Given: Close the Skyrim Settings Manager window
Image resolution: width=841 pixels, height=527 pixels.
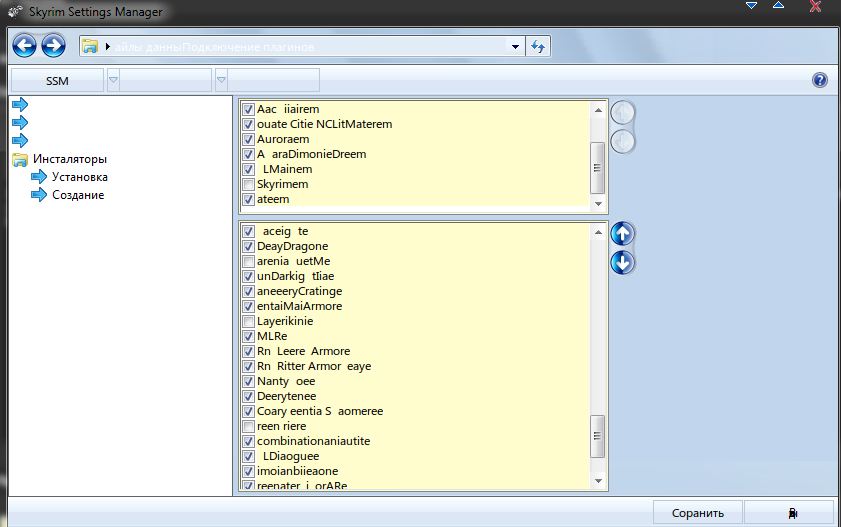Looking at the screenshot, I should click(x=815, y=6).
